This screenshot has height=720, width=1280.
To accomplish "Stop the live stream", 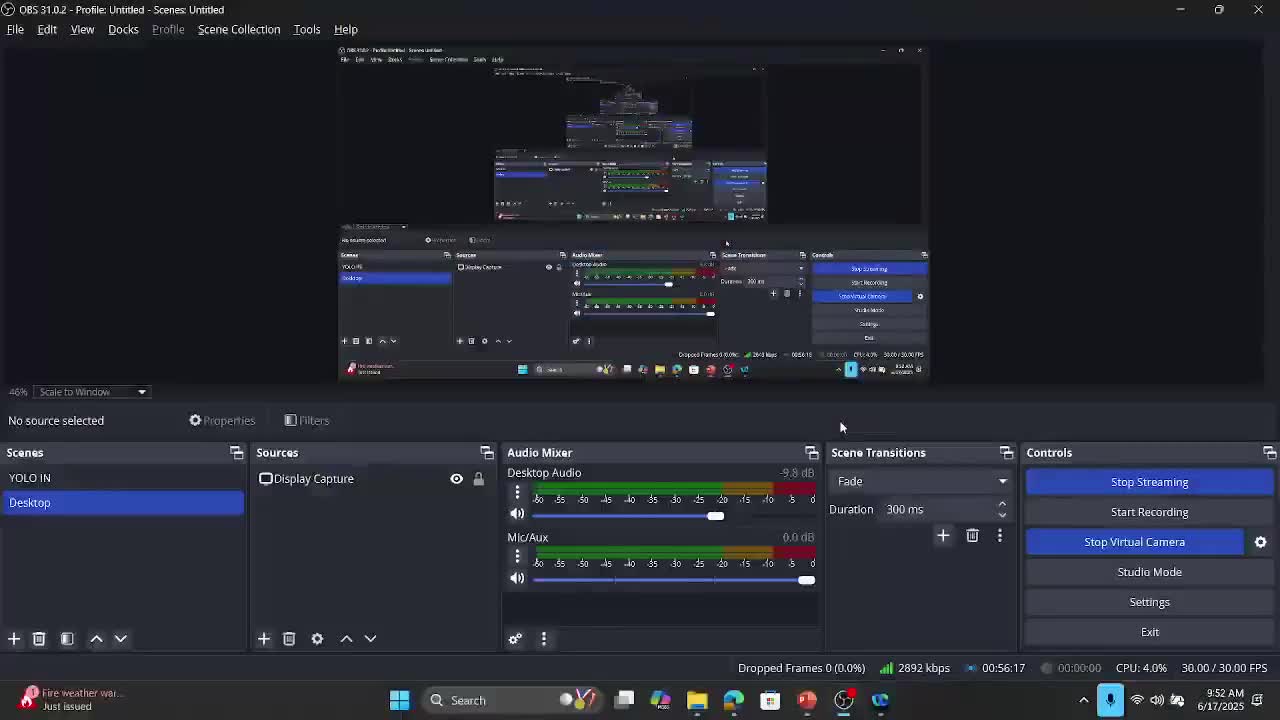I will click(x=1149, y=482).
